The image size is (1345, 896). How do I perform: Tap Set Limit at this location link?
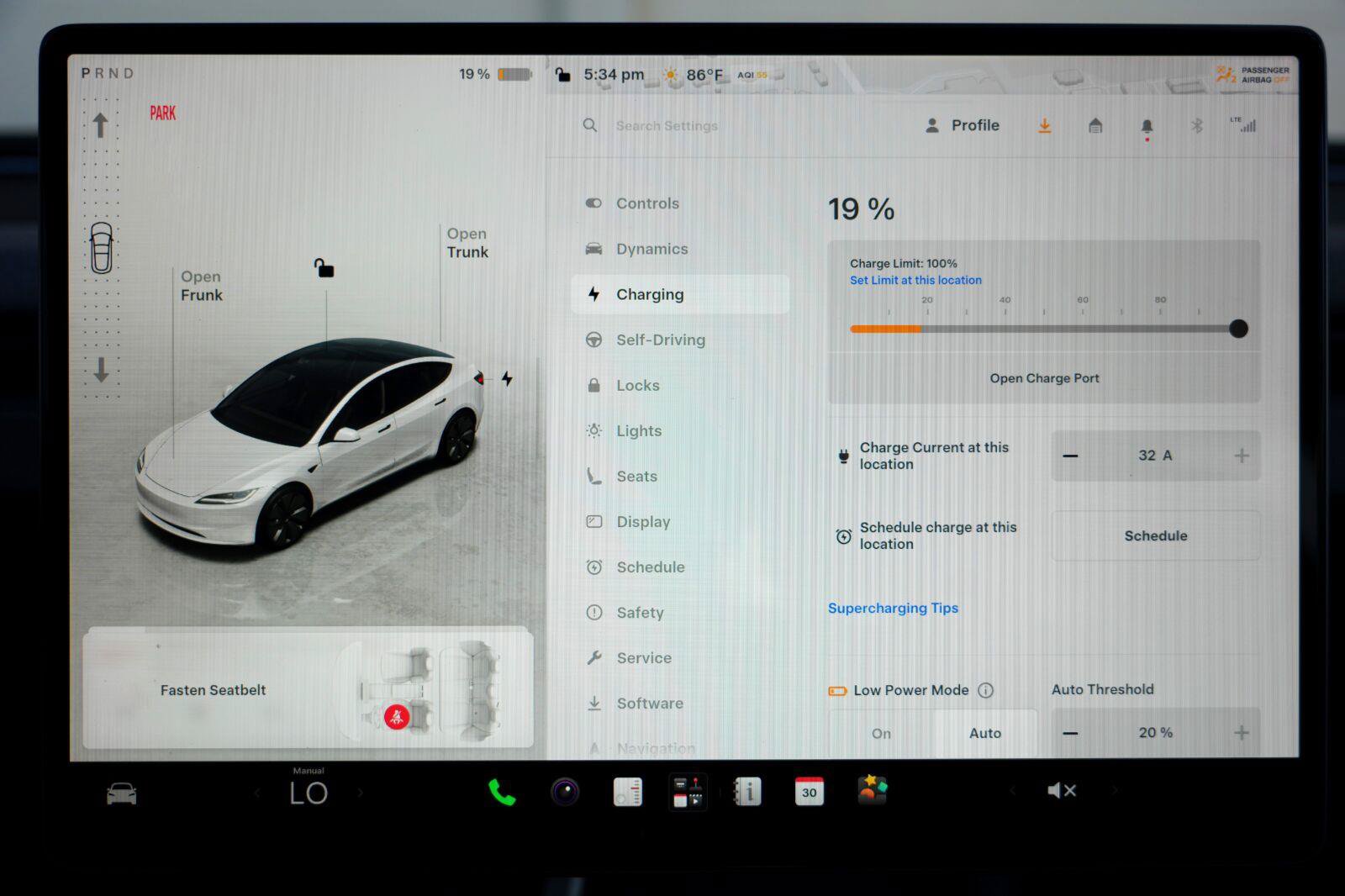click(x=915, y=280)
